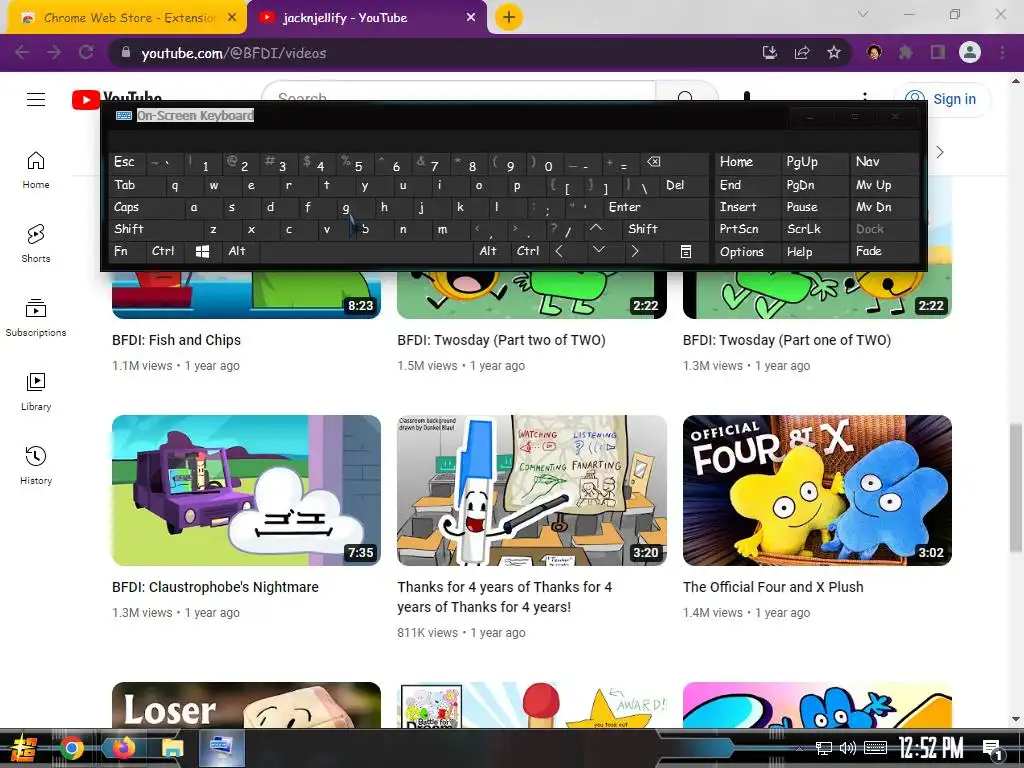Viewport: 1024px width, 768px height.
Task: Click Options key on On-Screen Keyboard
Action: click(x=747, y=251)
